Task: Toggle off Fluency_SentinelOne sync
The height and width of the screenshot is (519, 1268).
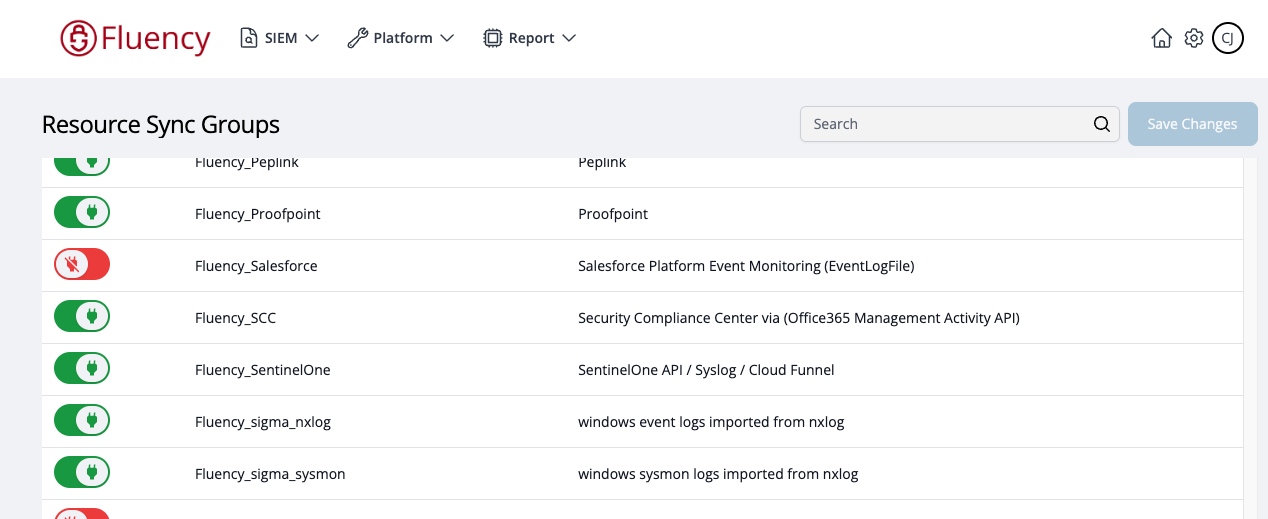Action: [82, 368]
